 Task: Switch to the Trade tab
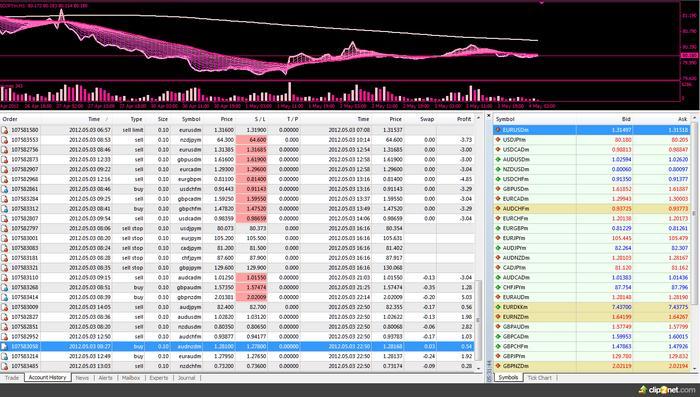[x=12, y=378]
